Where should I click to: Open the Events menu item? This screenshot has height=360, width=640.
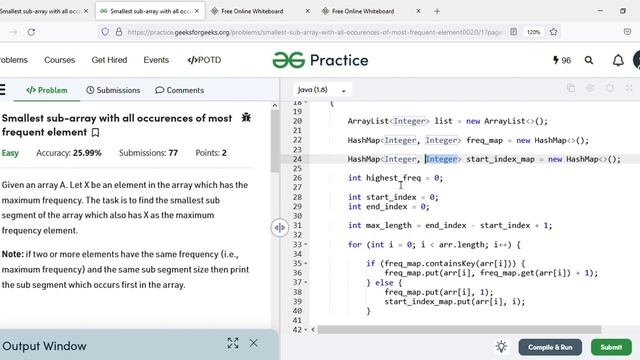tap(156, 60)
